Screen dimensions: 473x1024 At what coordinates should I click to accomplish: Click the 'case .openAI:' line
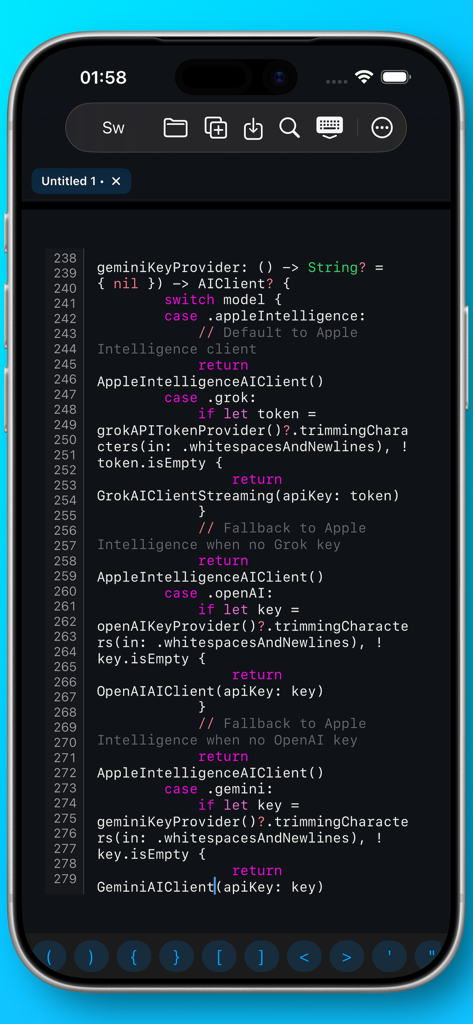(218, 594)
